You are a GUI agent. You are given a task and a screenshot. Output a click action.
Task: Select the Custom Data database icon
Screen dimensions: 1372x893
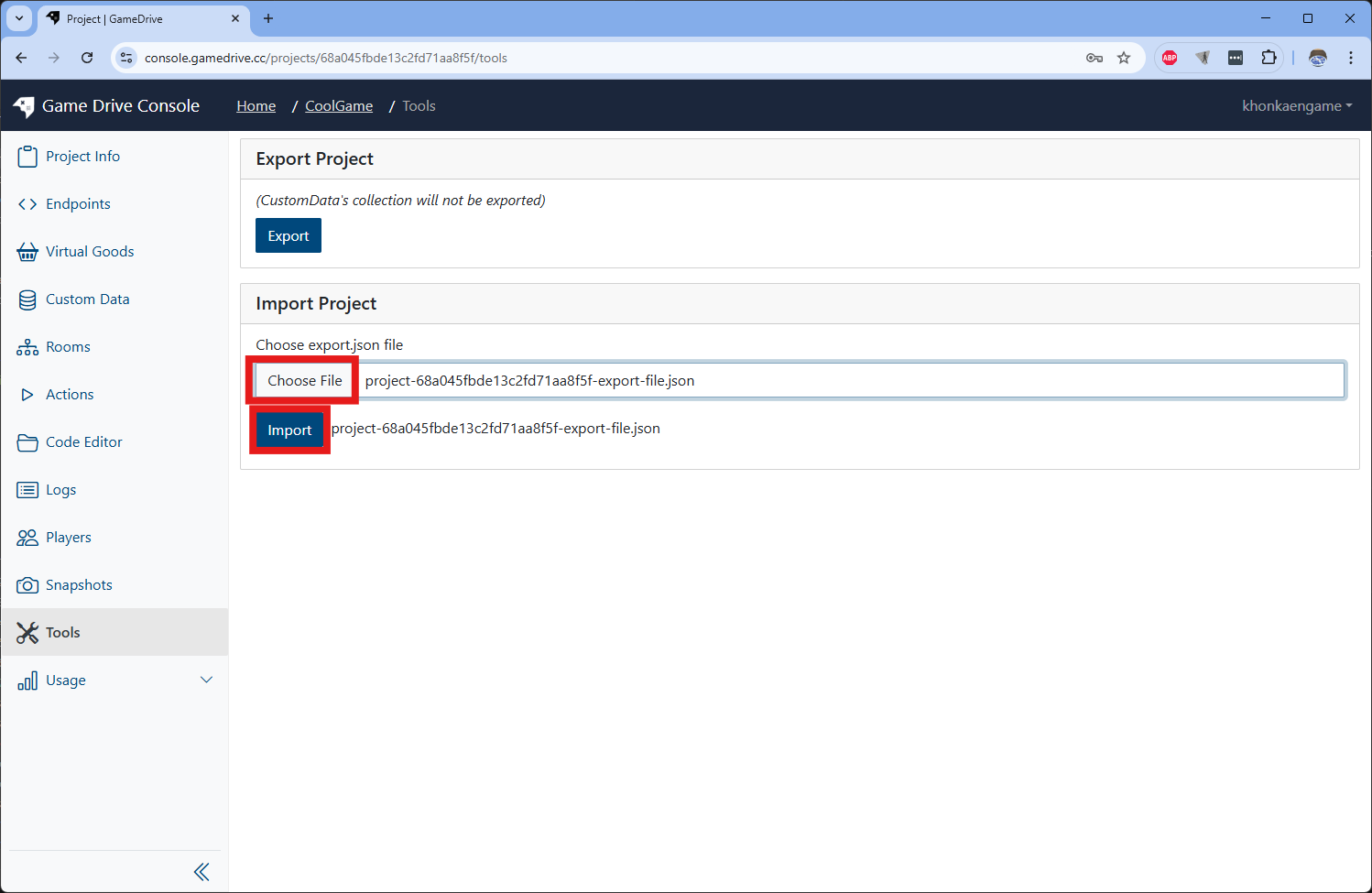[27, 299]
